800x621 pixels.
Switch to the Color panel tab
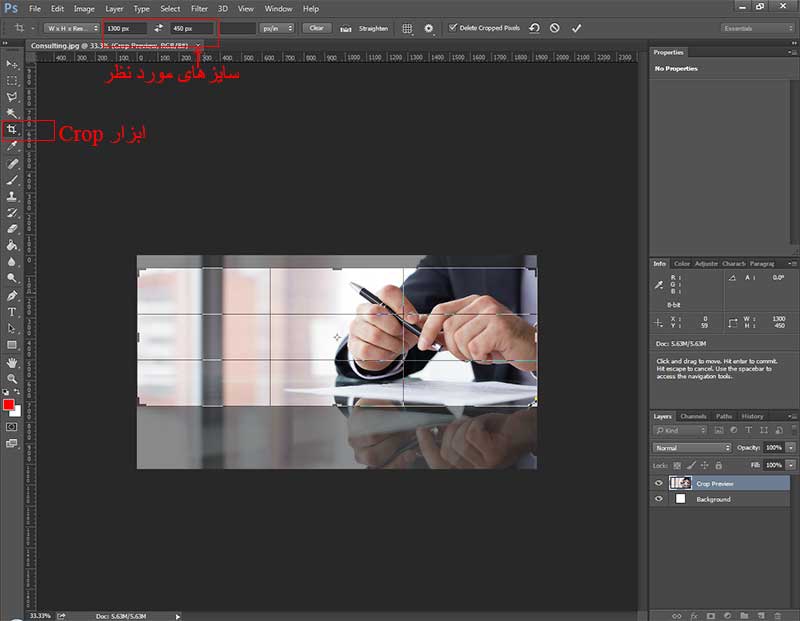[x=682, y=264]
